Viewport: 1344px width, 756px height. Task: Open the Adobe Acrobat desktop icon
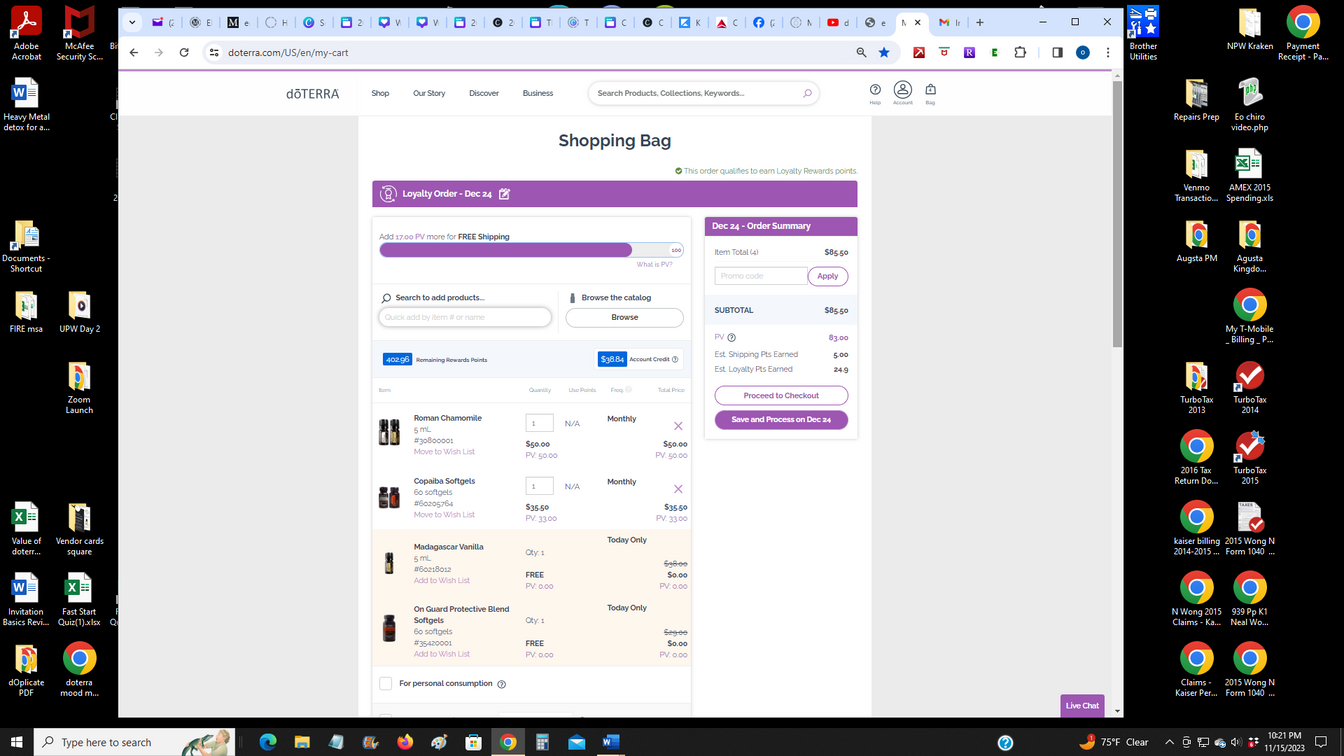coord(26,33)
